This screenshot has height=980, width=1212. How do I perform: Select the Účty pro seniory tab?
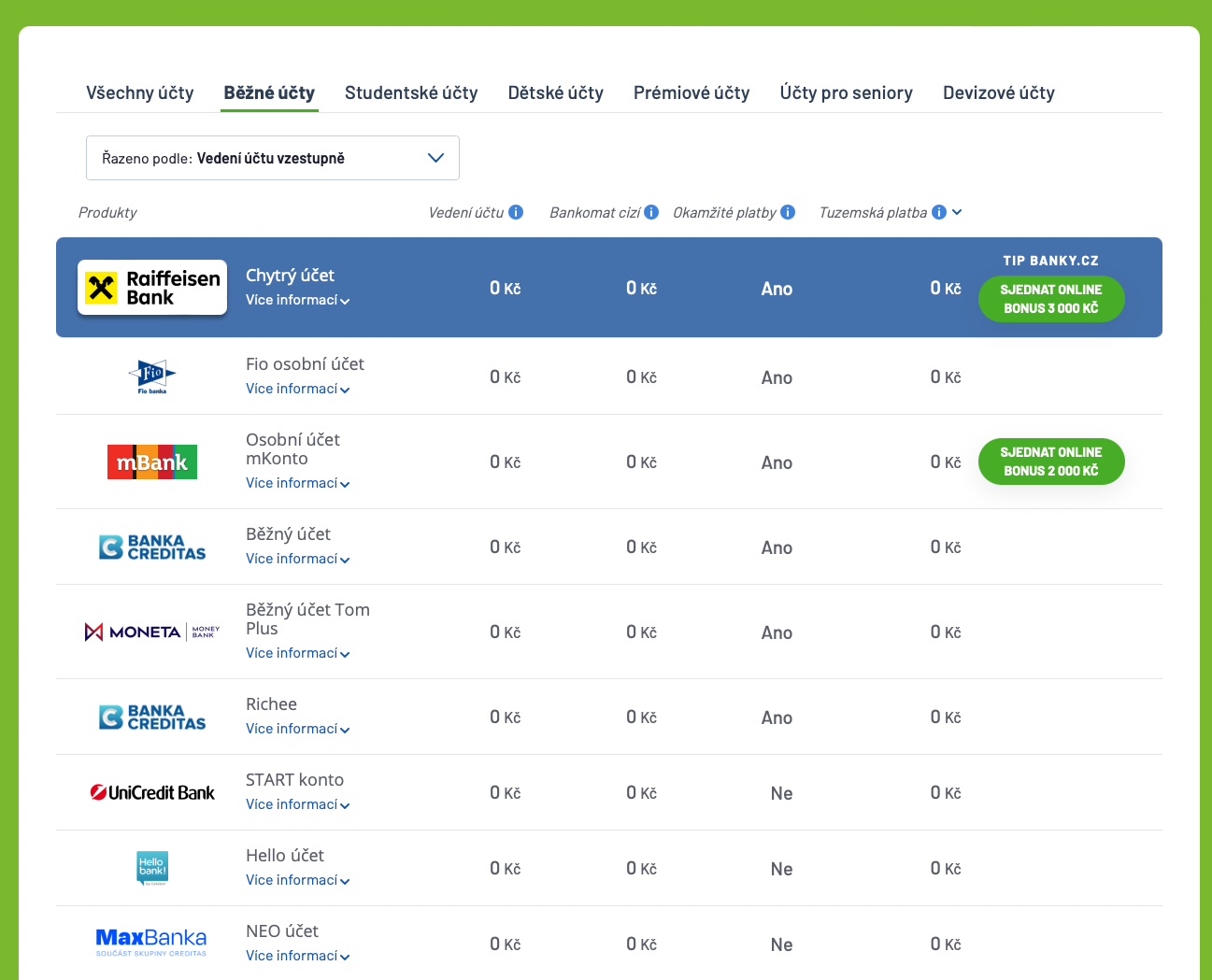pos(846,92)
